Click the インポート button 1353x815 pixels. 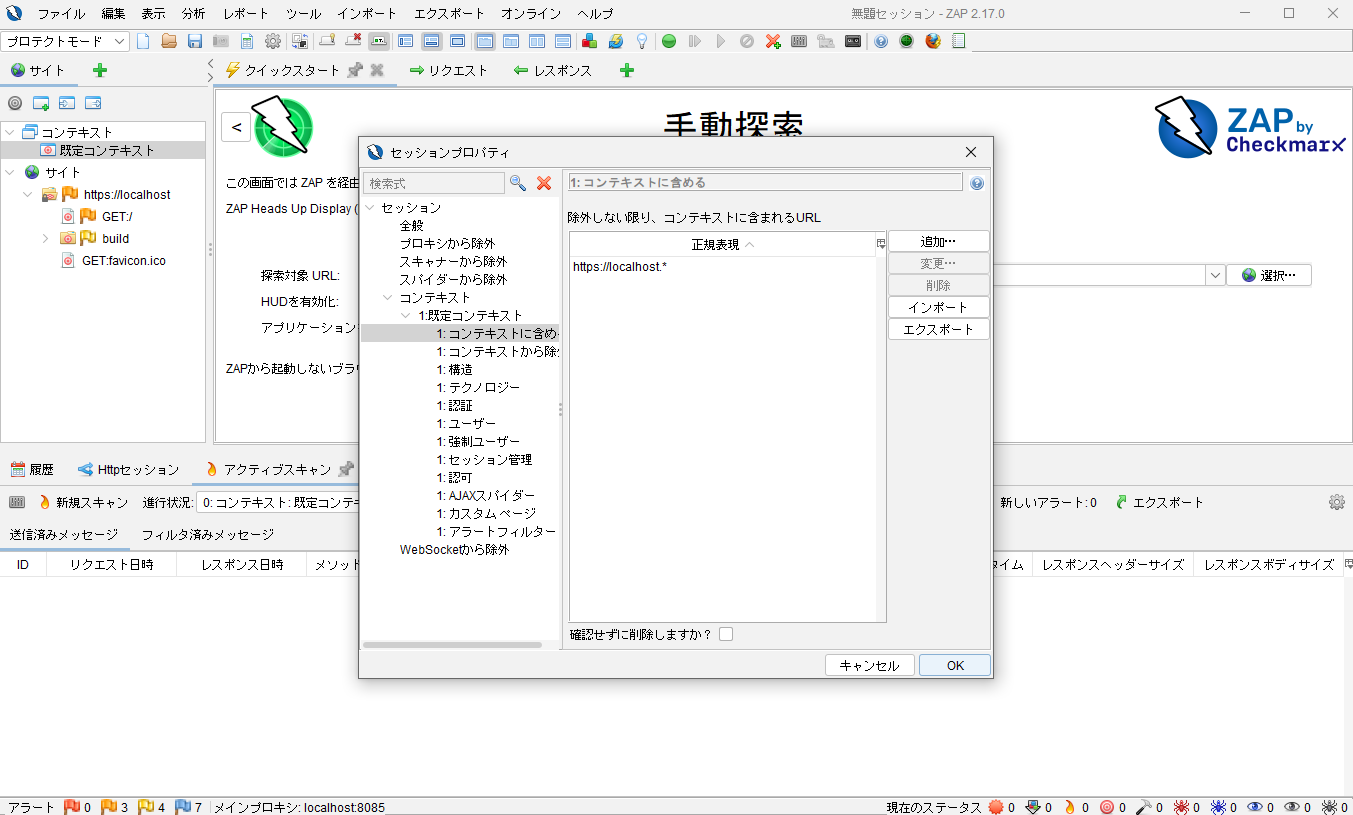tap(938, 307)
